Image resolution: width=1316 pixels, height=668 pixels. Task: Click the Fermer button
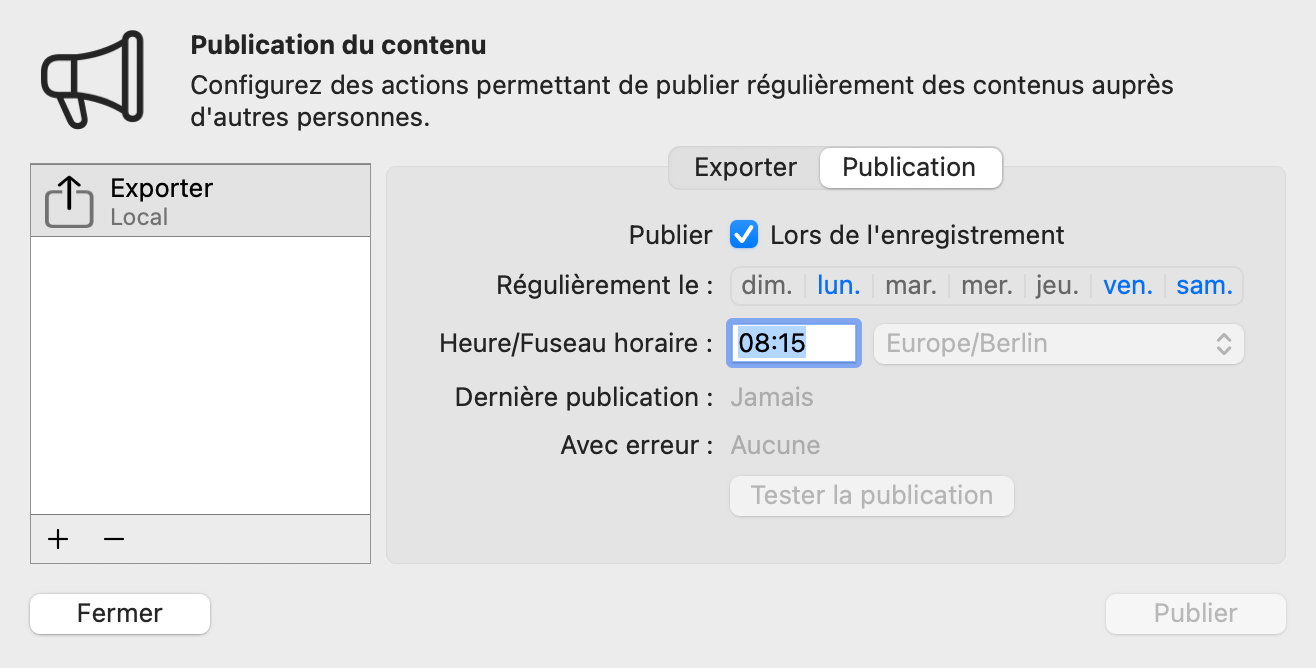[119, 613]
